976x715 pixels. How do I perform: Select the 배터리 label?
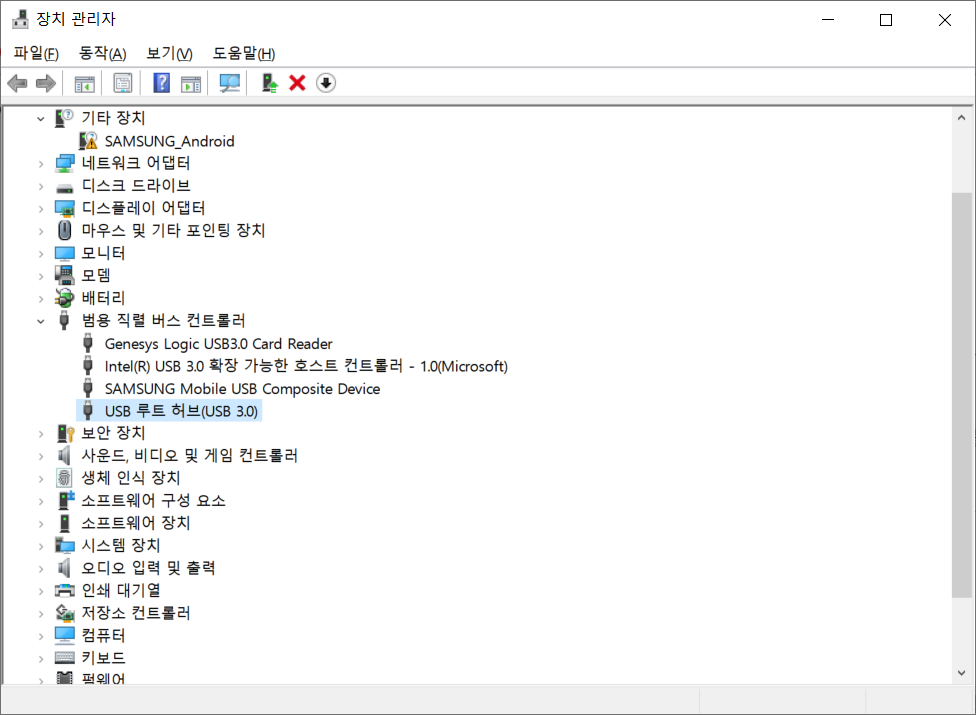(103, 298)
